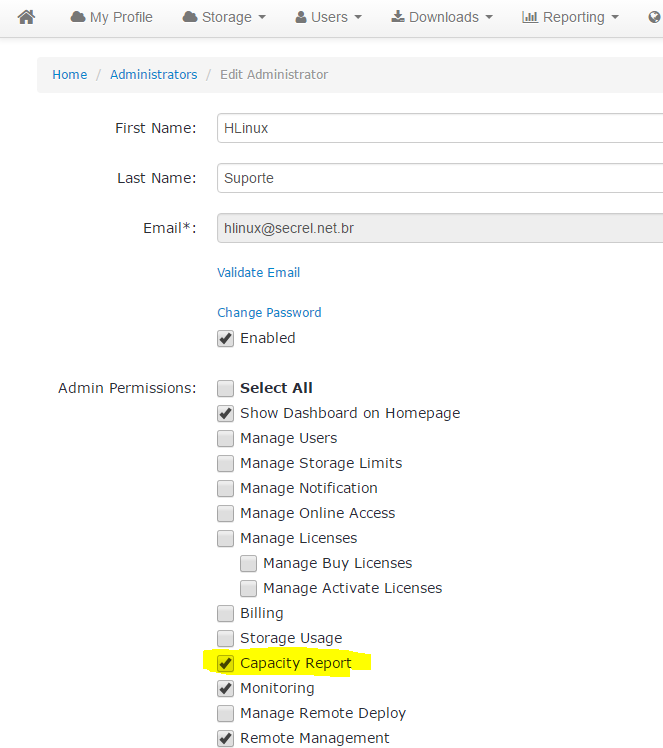Focus the First Name field
Image resolution: width=663 pixels, height=748 pixels.
pos(440,128)
